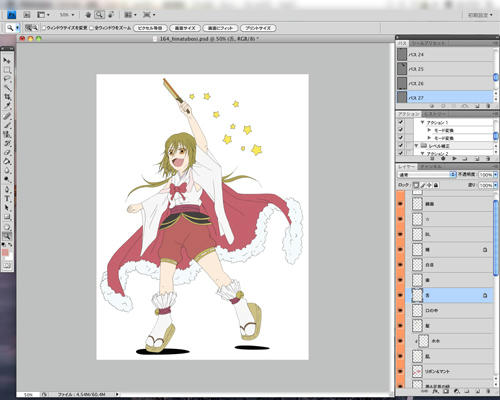The image size is (500, 400).
Task: Select the Rectangular Marquee tool
Action: click(x=7, y=70)
